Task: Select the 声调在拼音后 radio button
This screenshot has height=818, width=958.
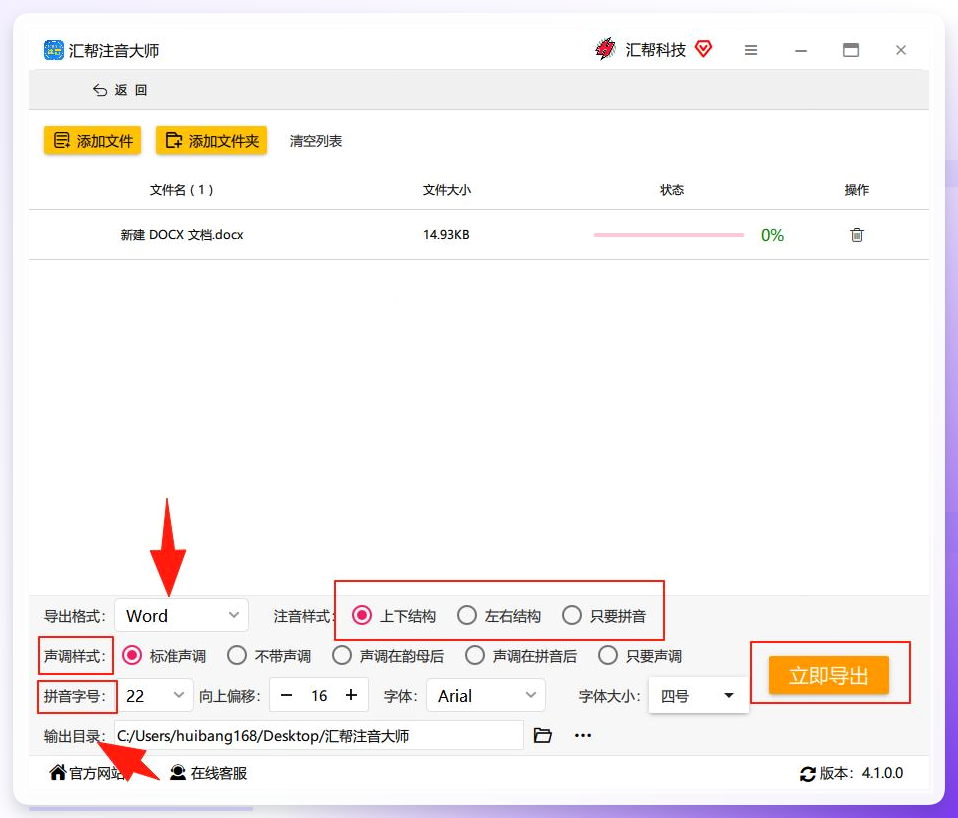Action: point(475,655)
